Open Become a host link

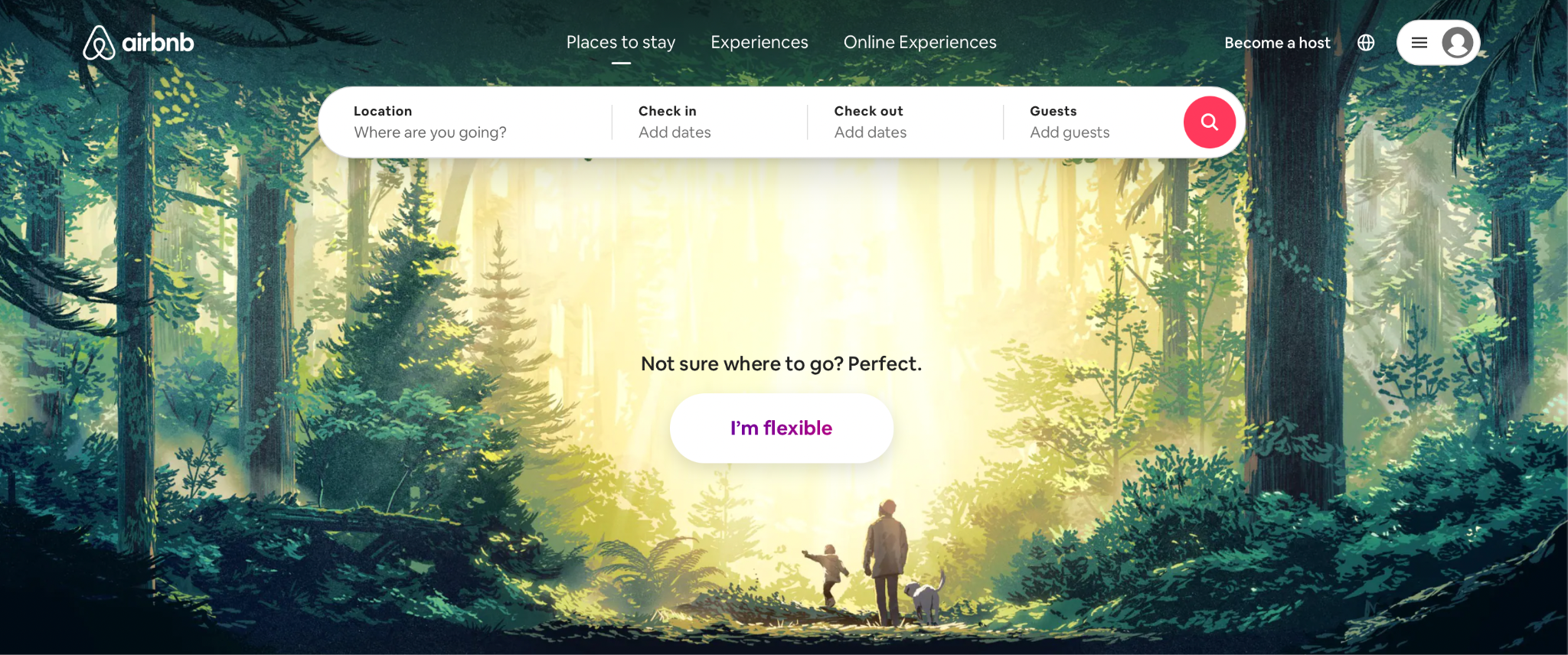coord(1277,43)
